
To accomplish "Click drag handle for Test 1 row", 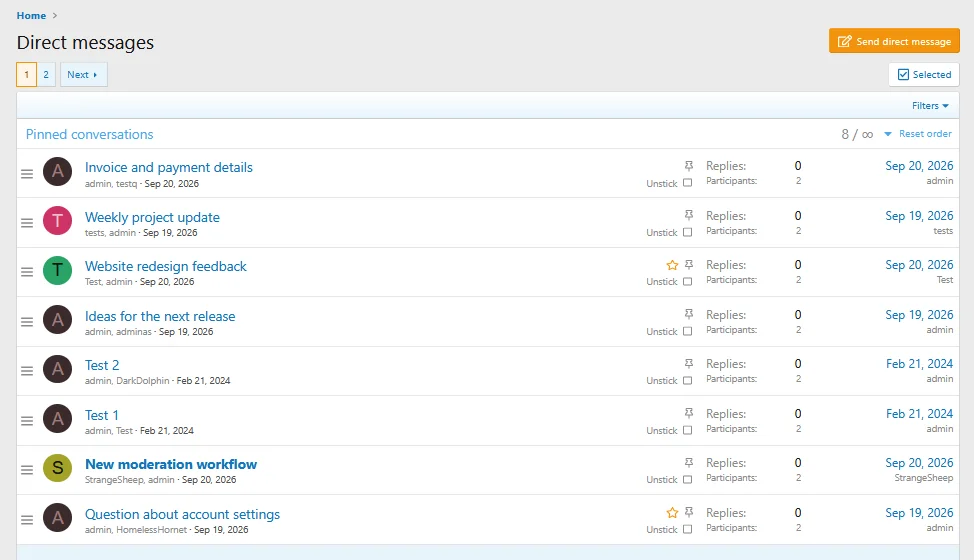I will (27, 421).
